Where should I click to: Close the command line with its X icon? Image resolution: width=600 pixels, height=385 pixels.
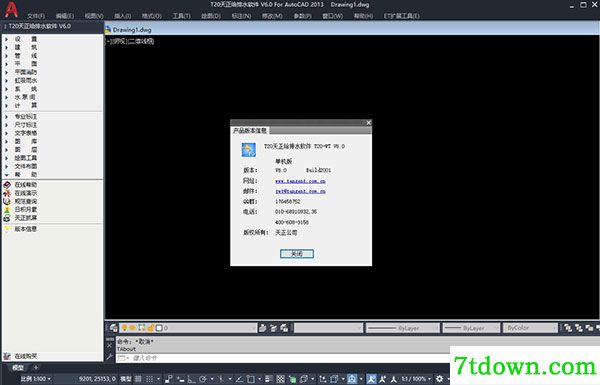[109, 346]
